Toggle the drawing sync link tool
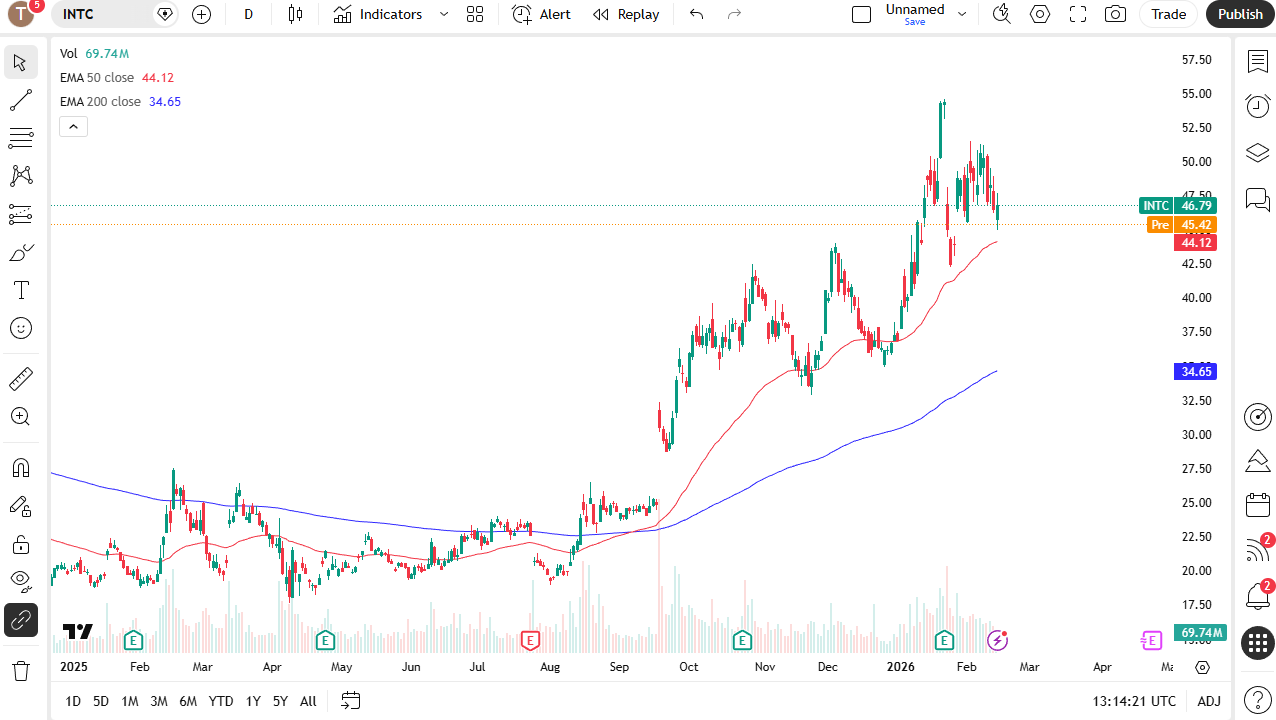This screenshot has height=720, width=1276. [20, 620]
